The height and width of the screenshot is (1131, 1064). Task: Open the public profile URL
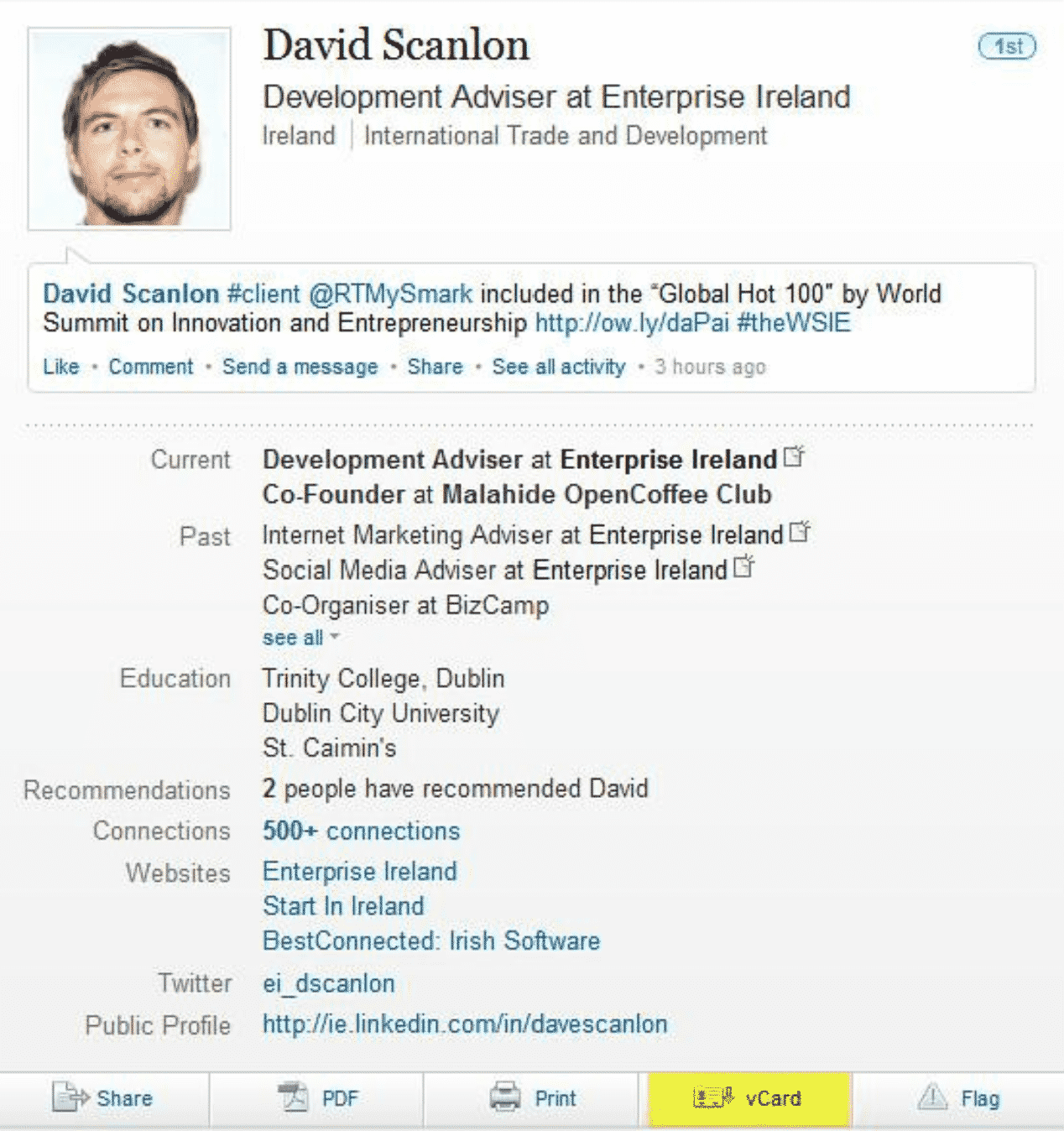click(x=465, y=1024)
